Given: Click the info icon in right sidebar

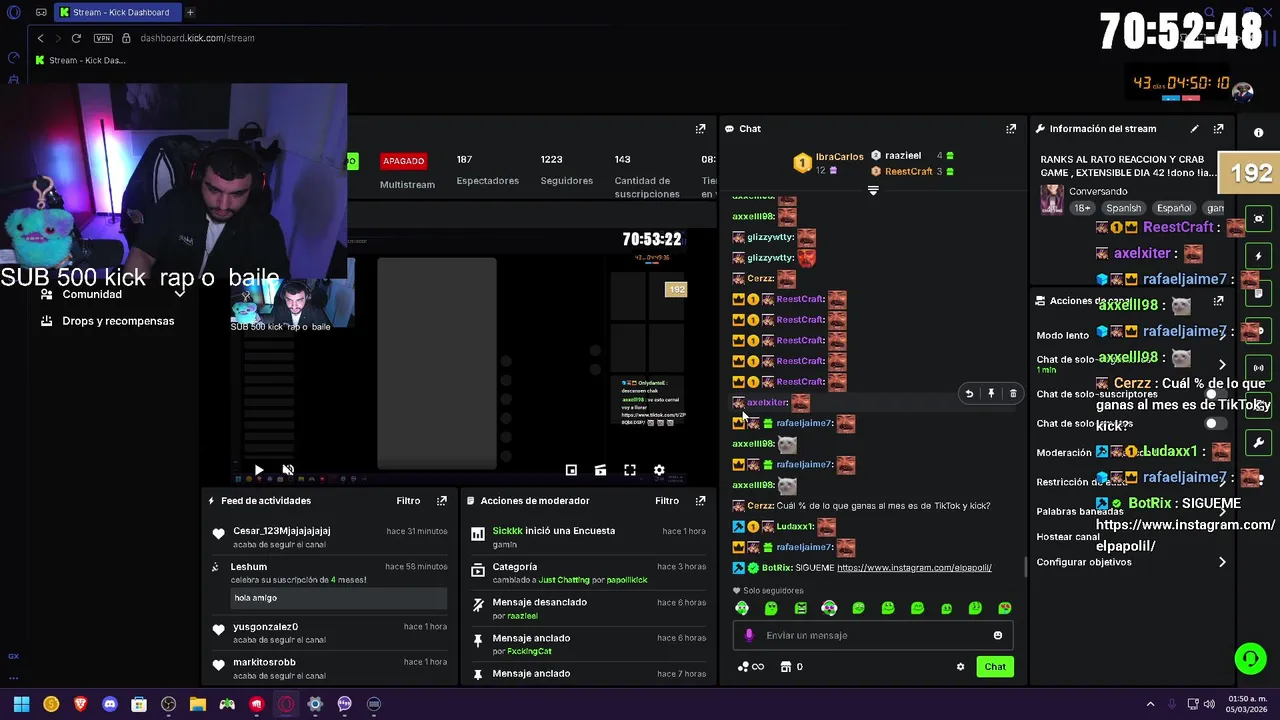Looking at the screenshot, I should click(x=1259, y=133).
